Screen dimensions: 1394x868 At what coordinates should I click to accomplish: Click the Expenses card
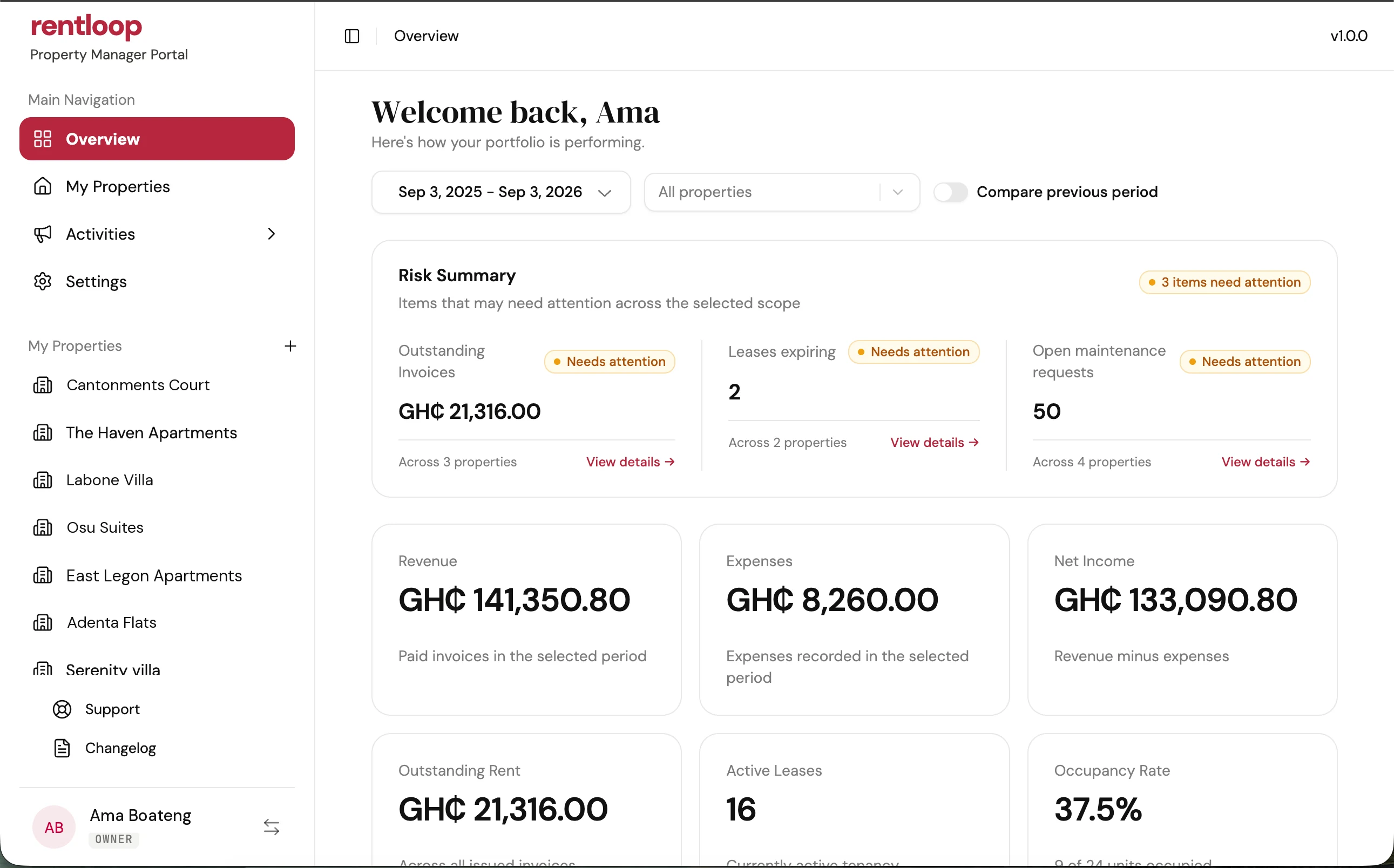coord(854,620)
